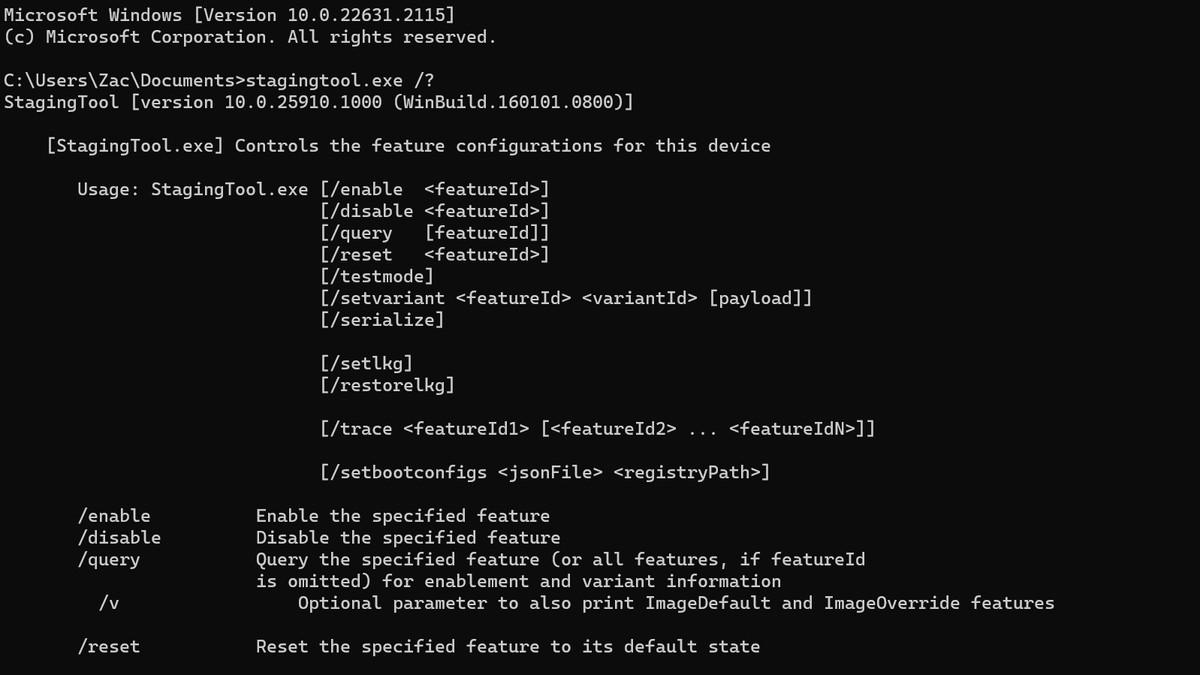This screenshot has width=1200, height=675.
Task: Click 'Enable the specified feature' description
Action: click(403, 516)
